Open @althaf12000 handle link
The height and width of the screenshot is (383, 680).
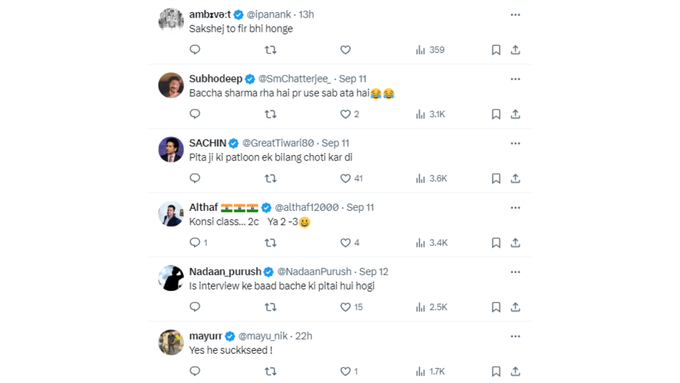[x=307, y=207]
